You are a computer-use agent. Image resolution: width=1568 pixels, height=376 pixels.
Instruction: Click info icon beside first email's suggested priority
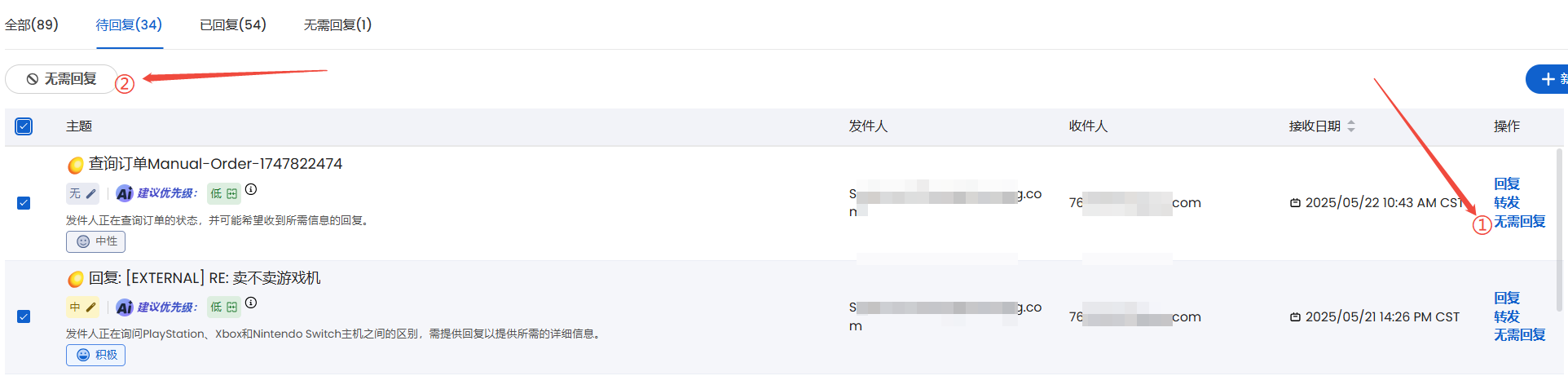pyautogui.click(x=251, y=189)
